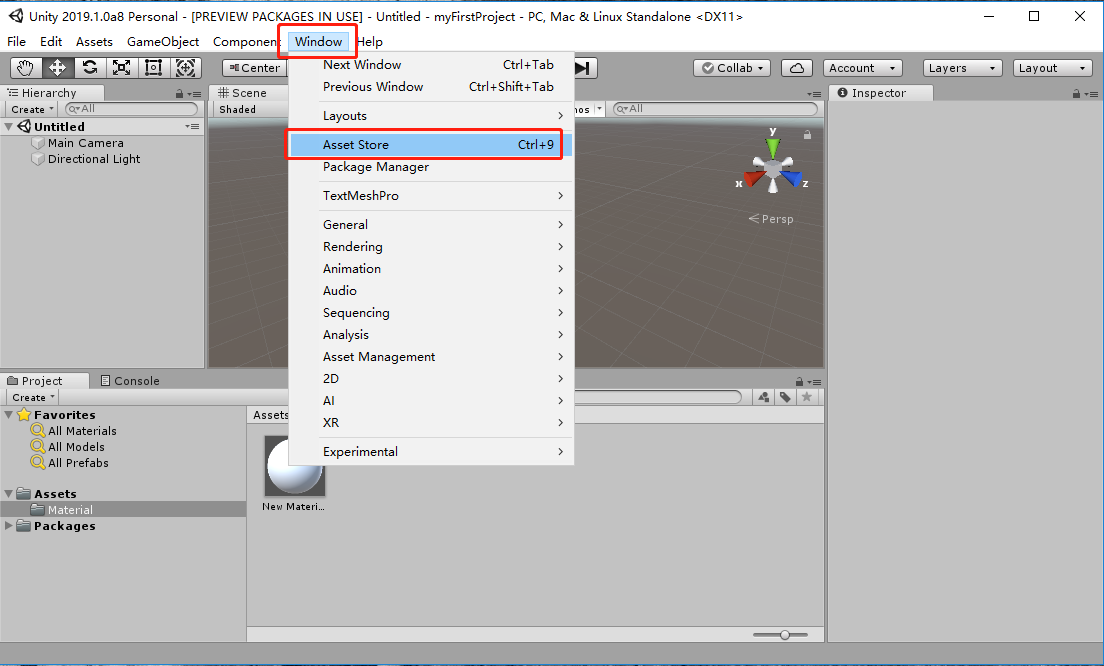Open Scene tab options menu icon
This screenshot has width=1104, height=666.
(x=814, y=94)
